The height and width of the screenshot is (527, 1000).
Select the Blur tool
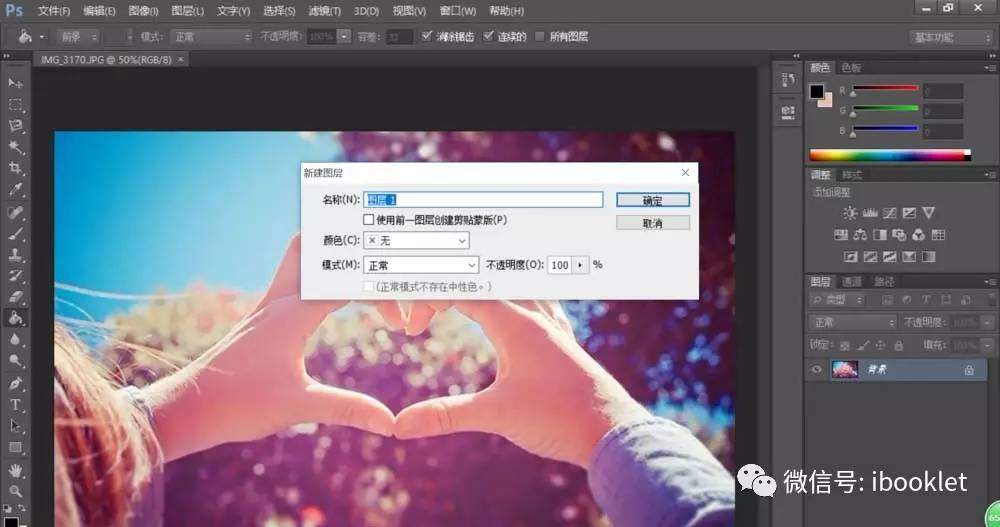[15, 339]
